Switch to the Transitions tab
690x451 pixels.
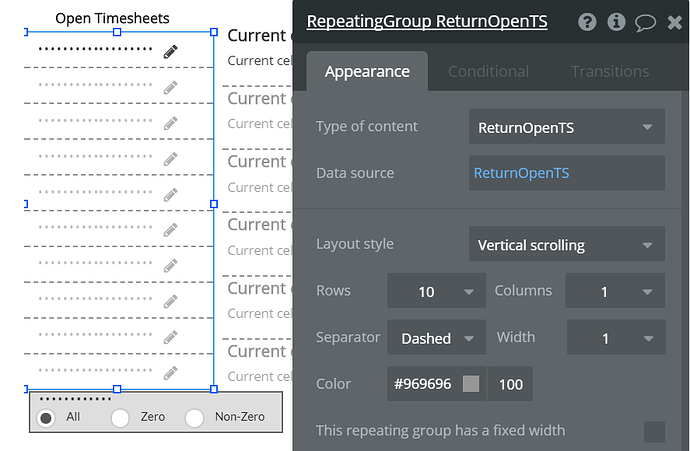(x=609, y=72)
